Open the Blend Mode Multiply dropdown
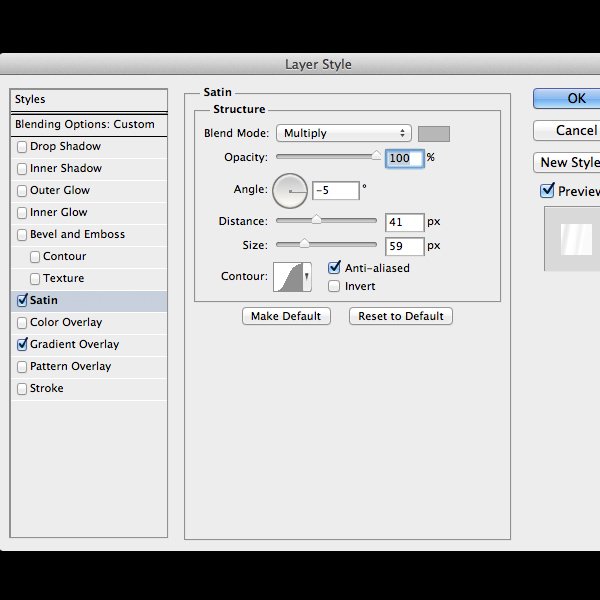Screen dimensions: 600x600 point(344,133)
